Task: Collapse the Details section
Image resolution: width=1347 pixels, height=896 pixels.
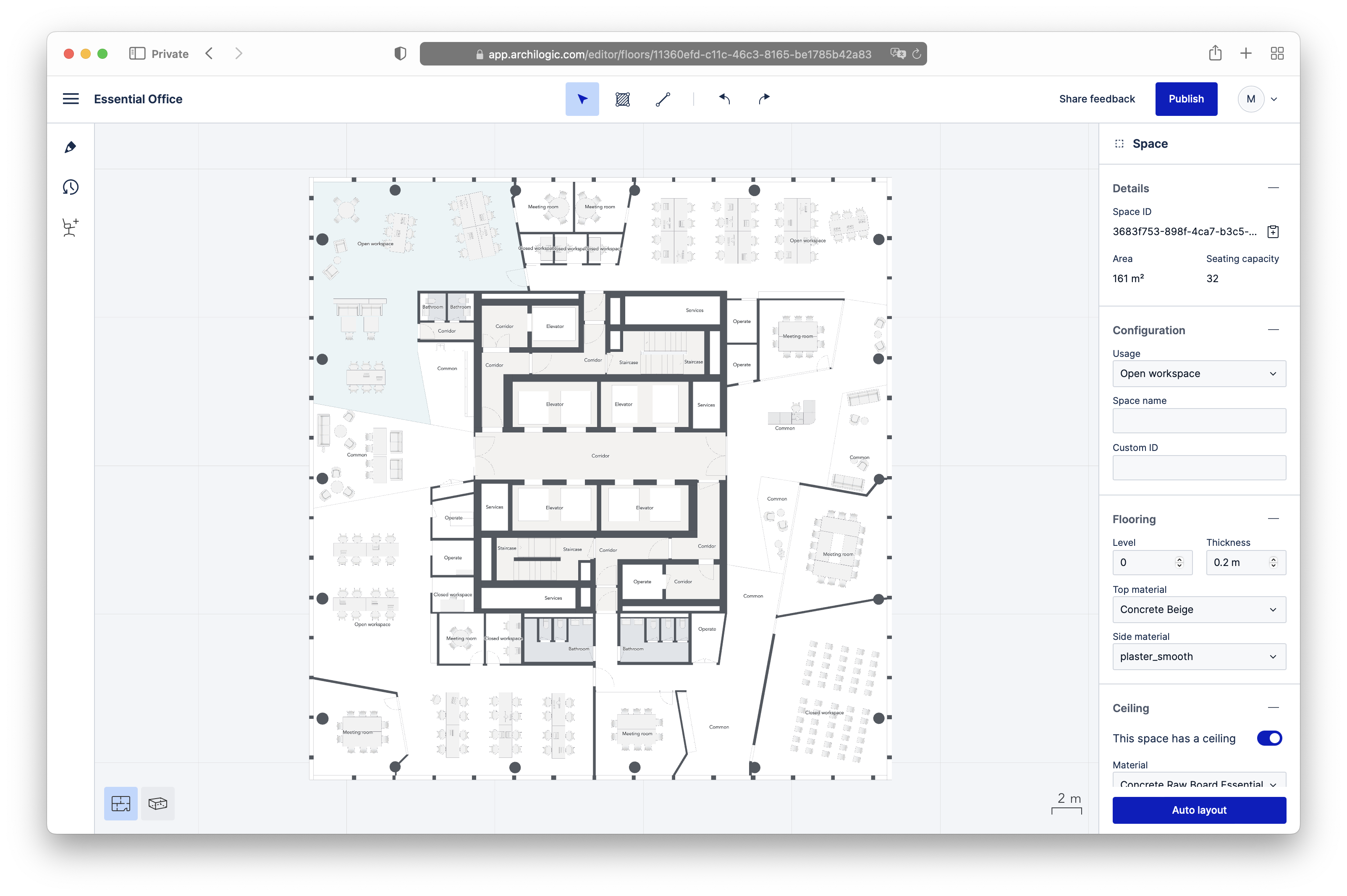Action: pyautogui.click(x=1273, y=188)
